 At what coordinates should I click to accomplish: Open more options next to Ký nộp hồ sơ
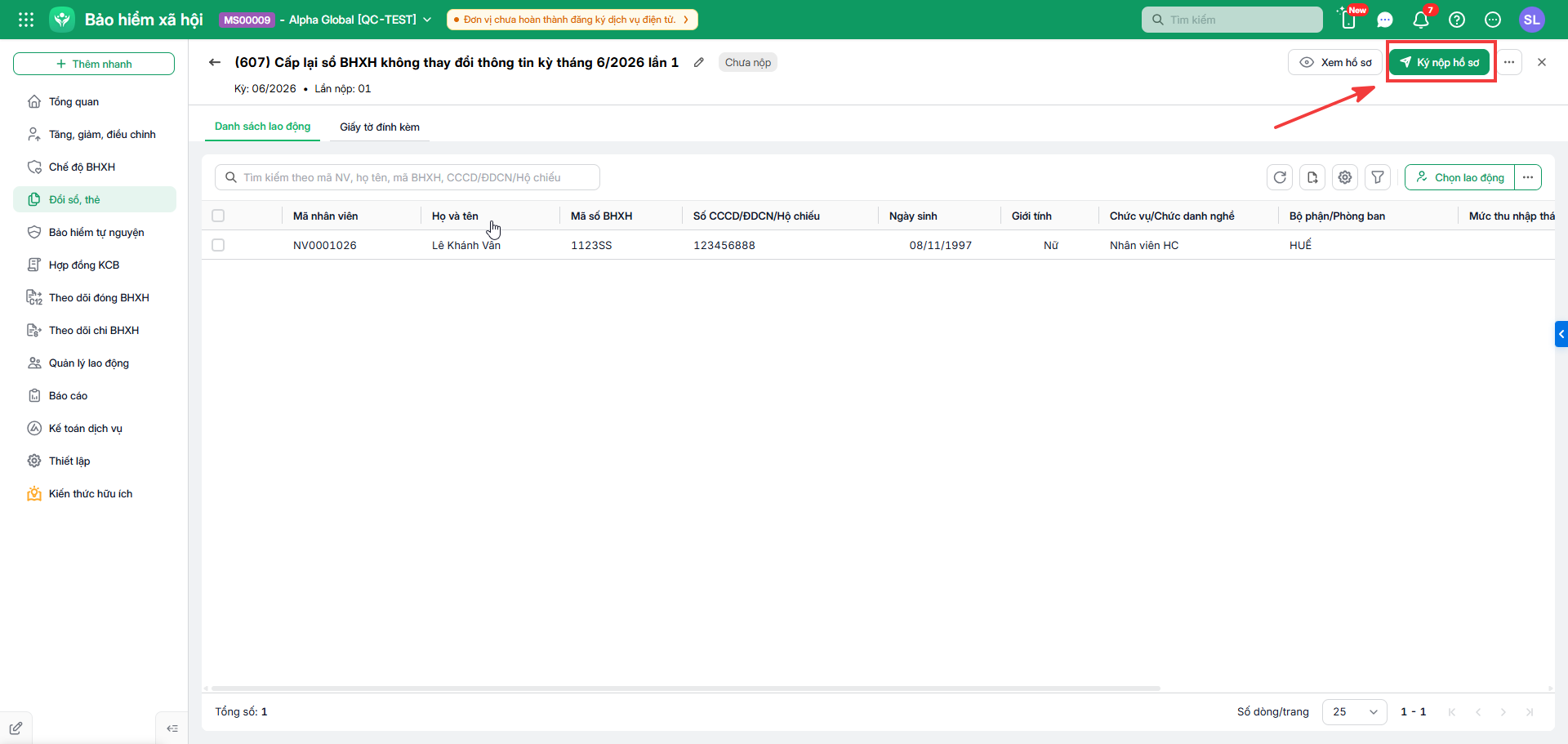point(1509,62)
